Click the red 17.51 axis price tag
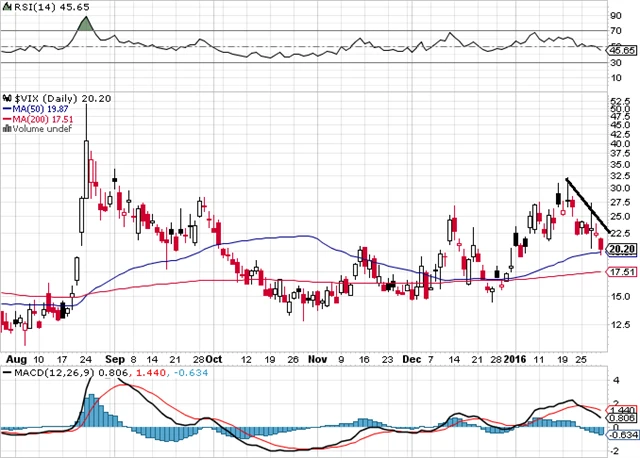 point(622,272)
